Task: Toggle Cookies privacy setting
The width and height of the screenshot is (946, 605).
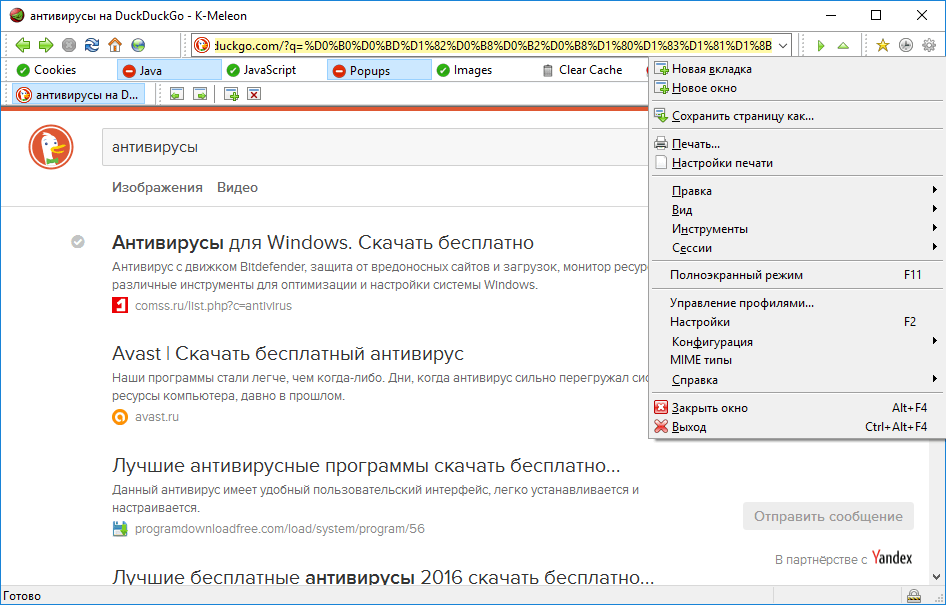Action: (46, 71)
